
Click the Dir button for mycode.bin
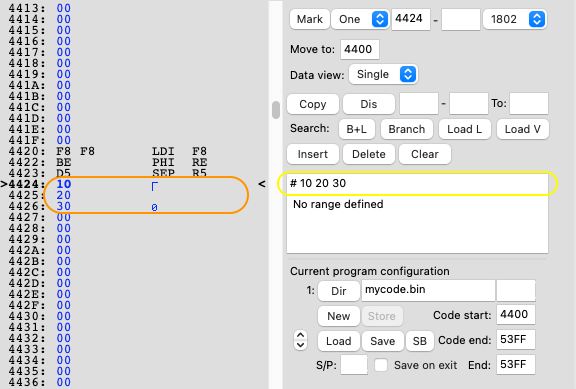click(339, 291)
